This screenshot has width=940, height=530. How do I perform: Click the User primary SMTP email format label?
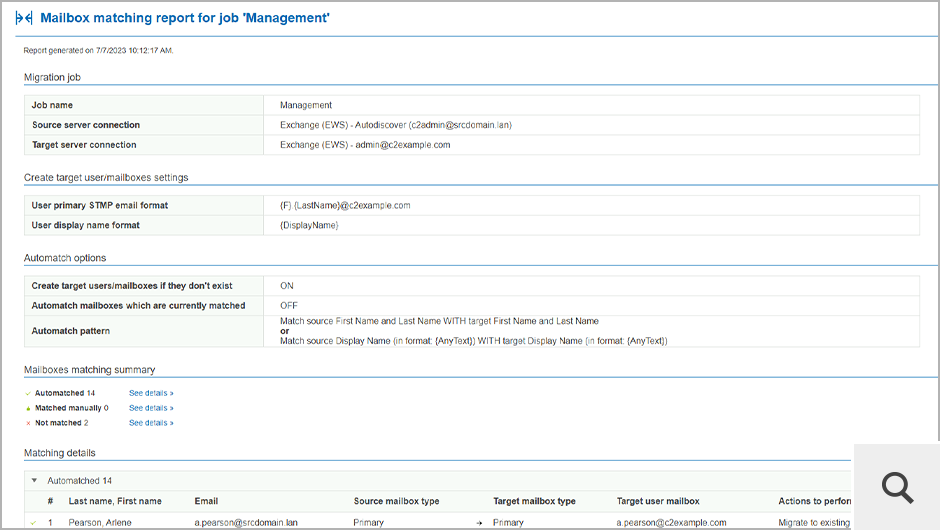coord(100,205)
